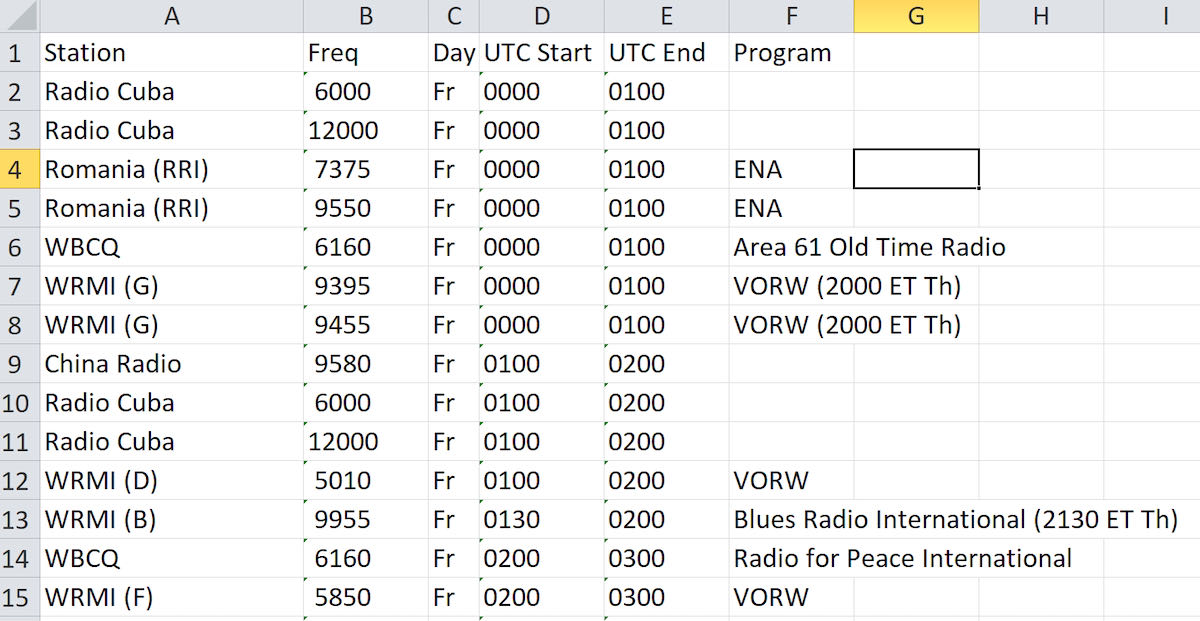The width and height of the screenshot is (1200, 621).
Task: Select row 1 header
Action: pos(20,52)
